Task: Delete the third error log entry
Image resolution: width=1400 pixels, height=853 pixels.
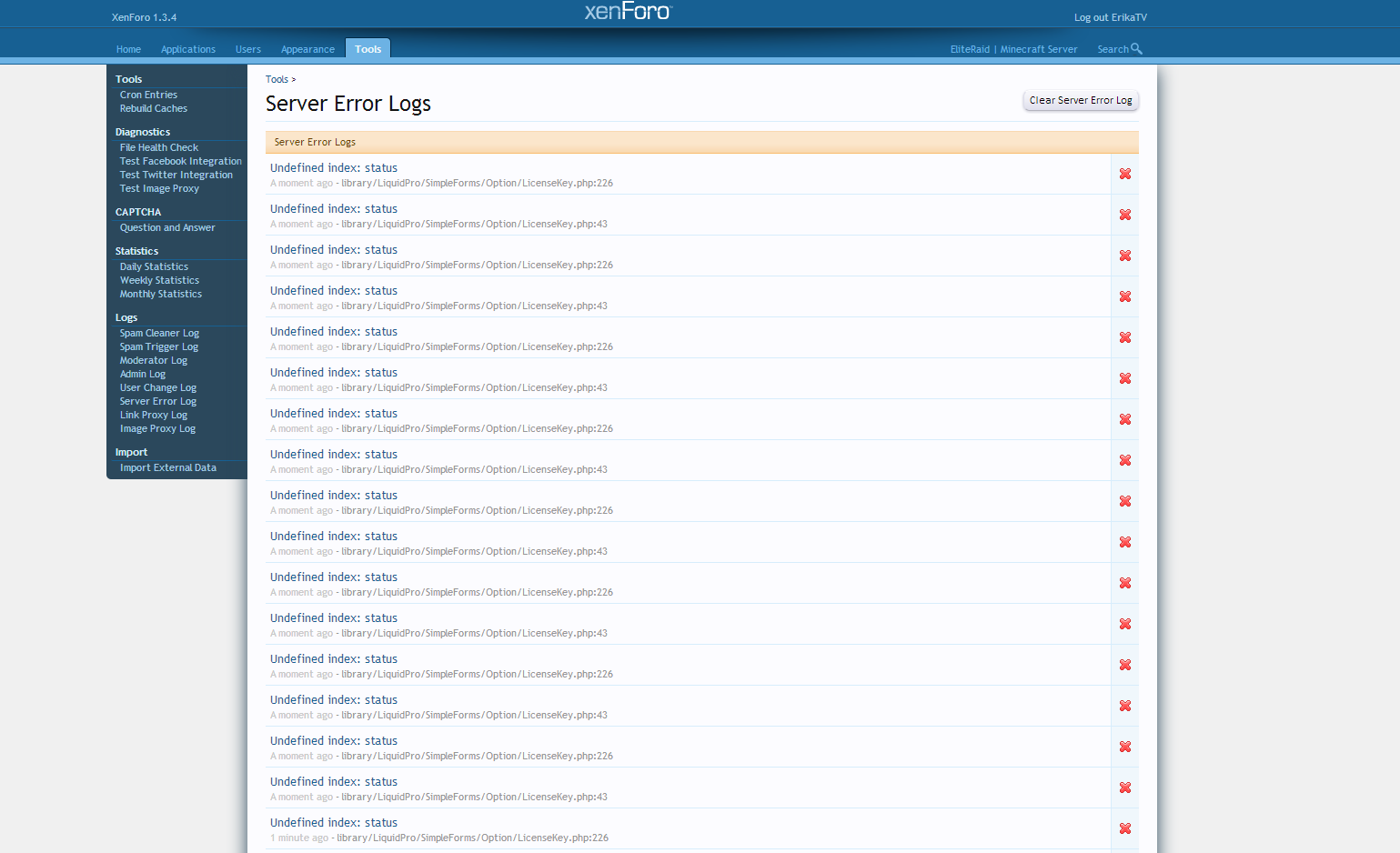Action: (x=1124, y=256)
